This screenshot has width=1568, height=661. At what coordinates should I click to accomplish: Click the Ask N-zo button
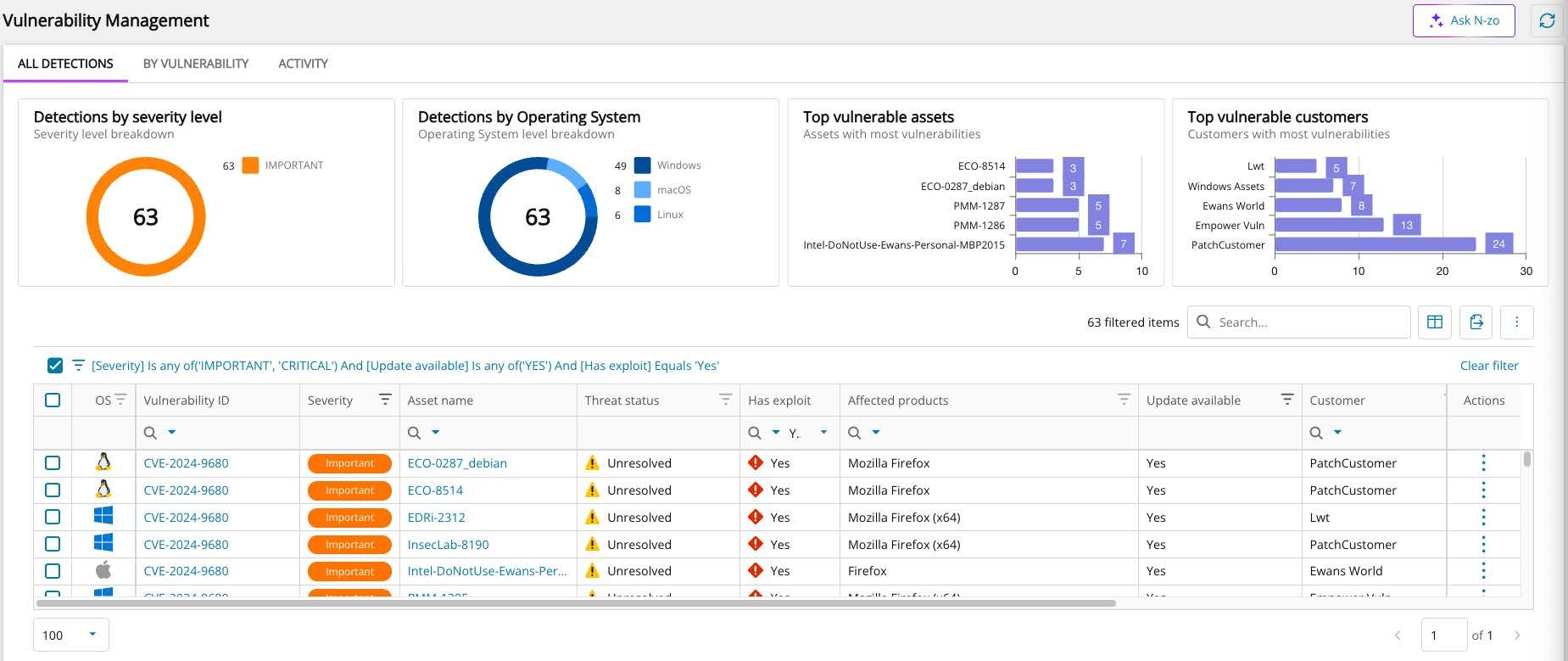click(x=1464, y=20)
